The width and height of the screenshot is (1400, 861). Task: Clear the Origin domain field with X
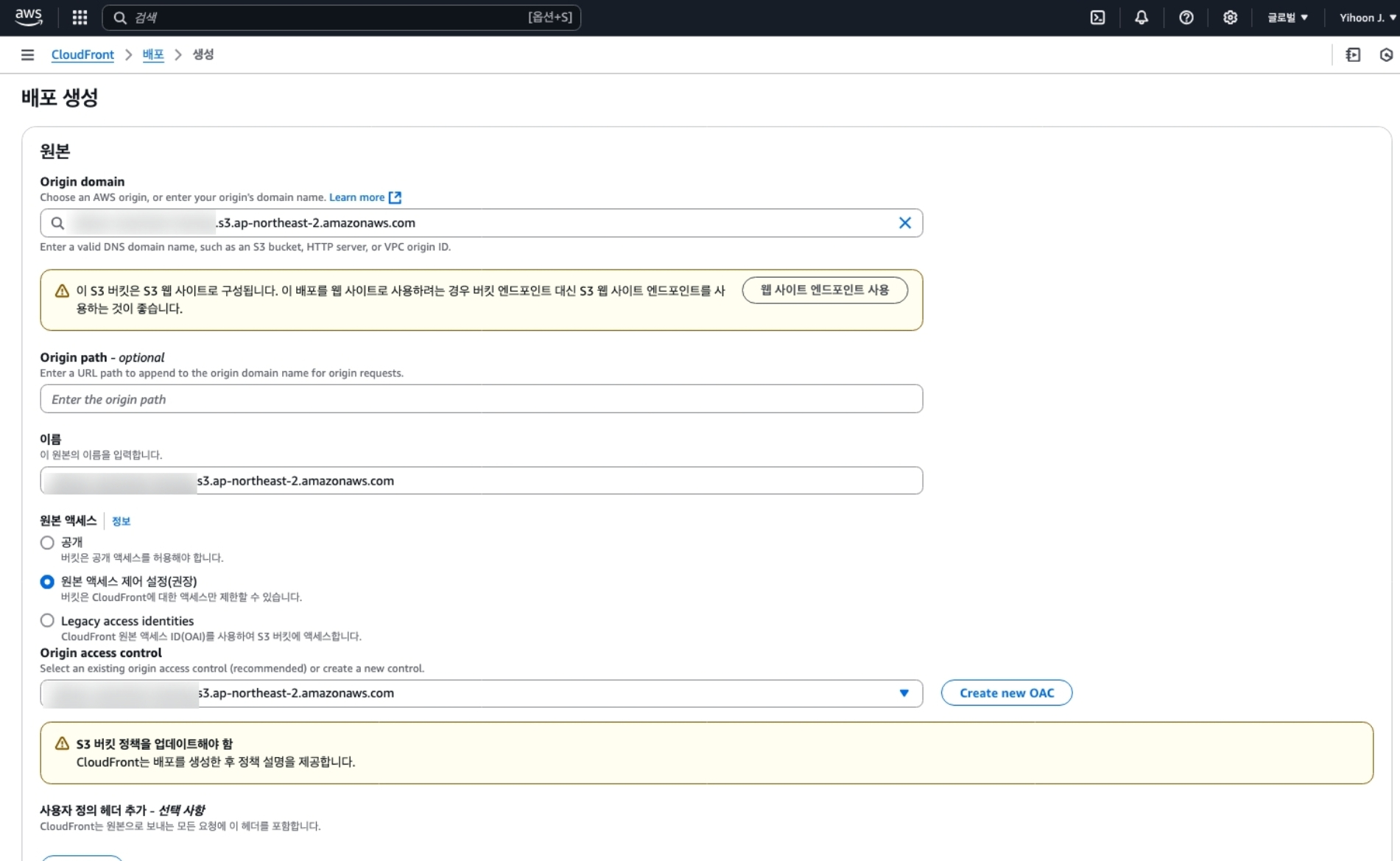[x=905, y=222]
